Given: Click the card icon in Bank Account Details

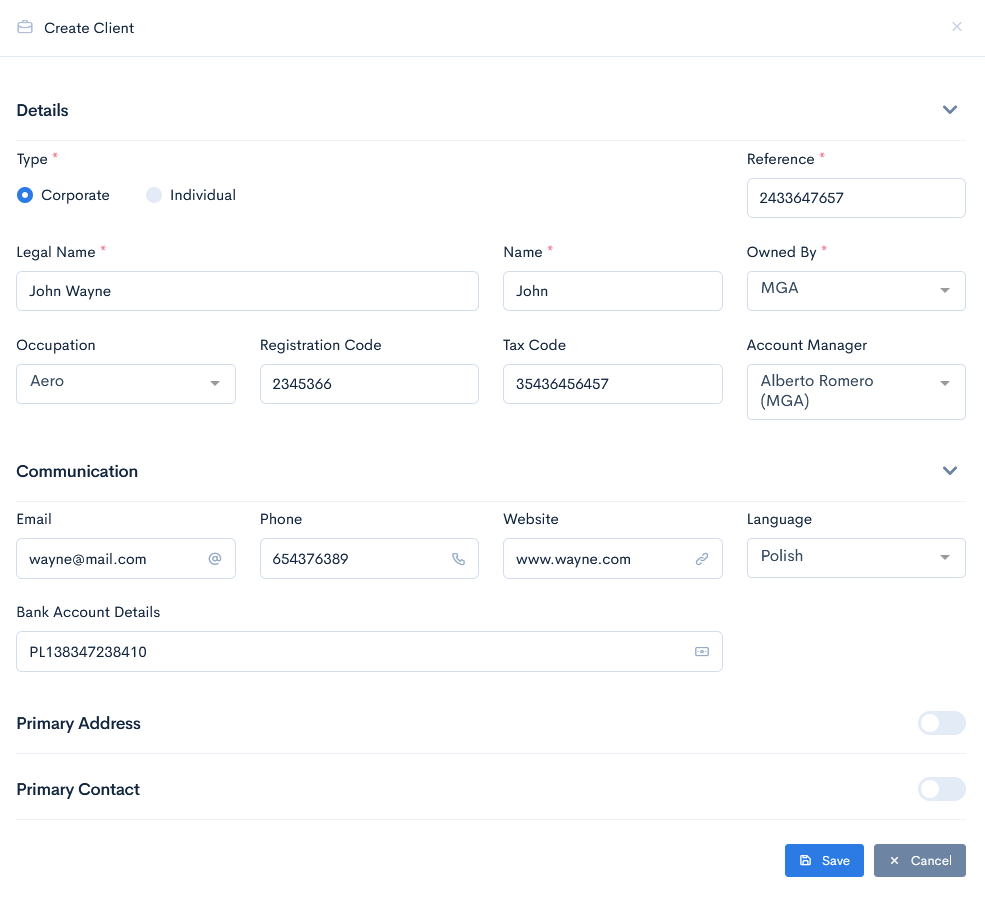Looking at the screenshot, I should [x=702, y=651].
